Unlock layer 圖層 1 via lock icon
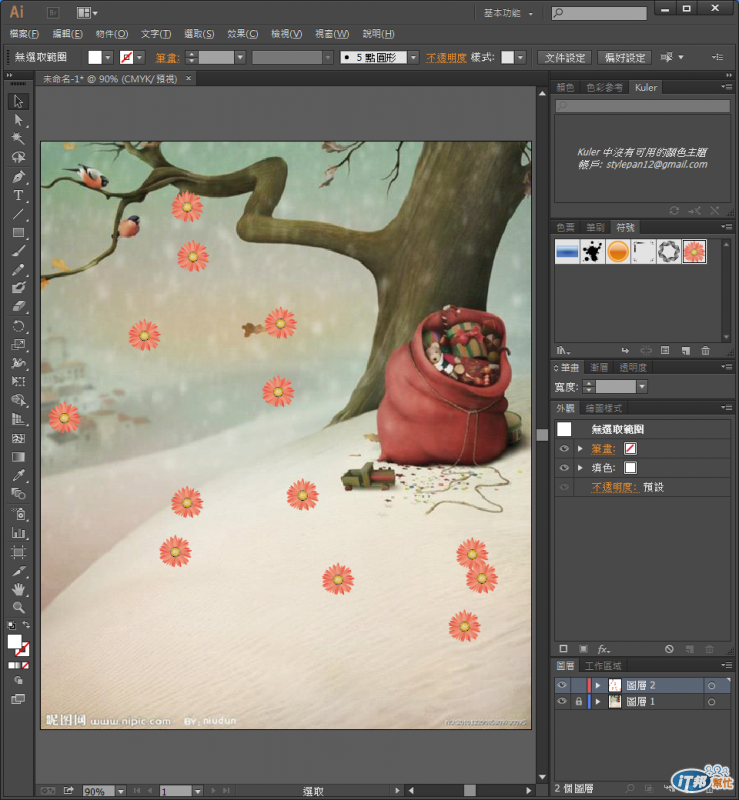The height and width of the screenshot is (800, 739). click(578, 702)
